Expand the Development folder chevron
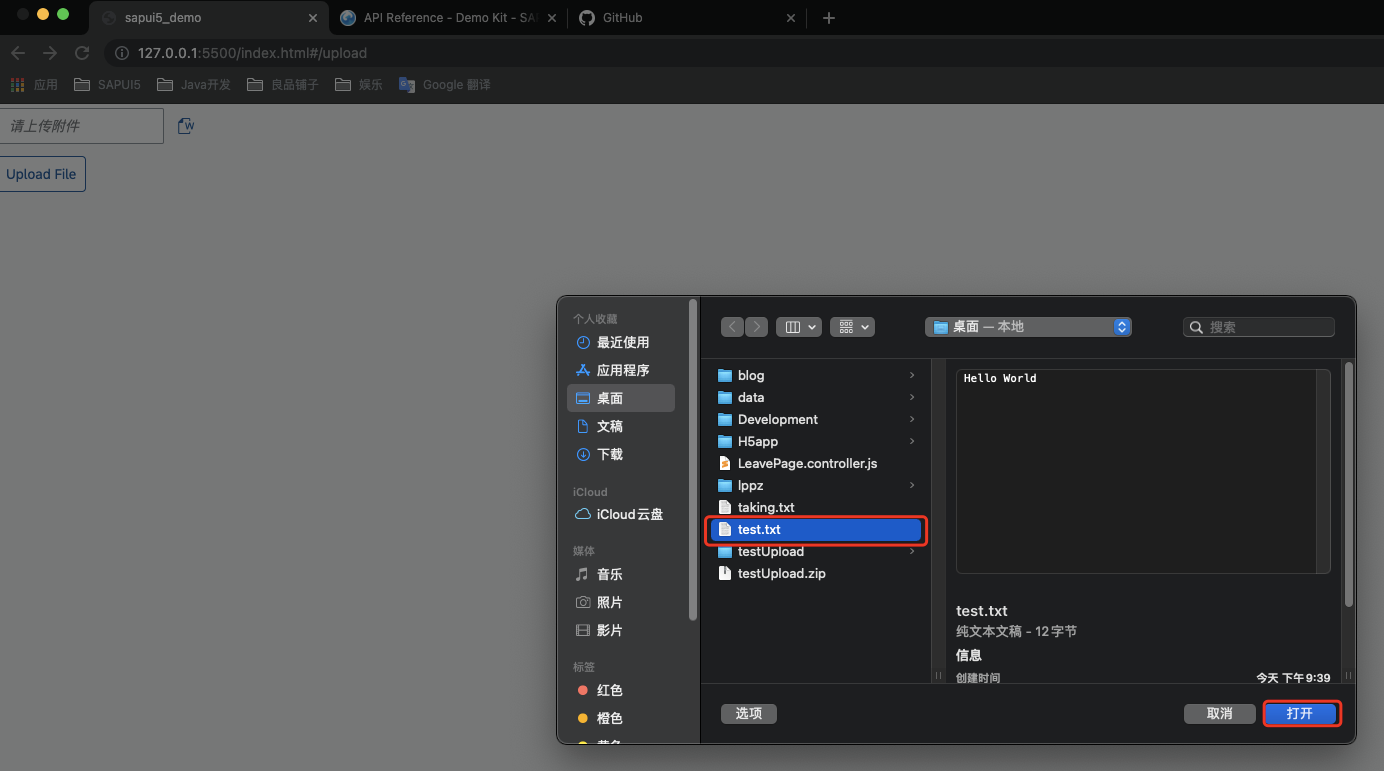Image resolution: width=1384 pixels, height=771 pixels. [912, 419]
